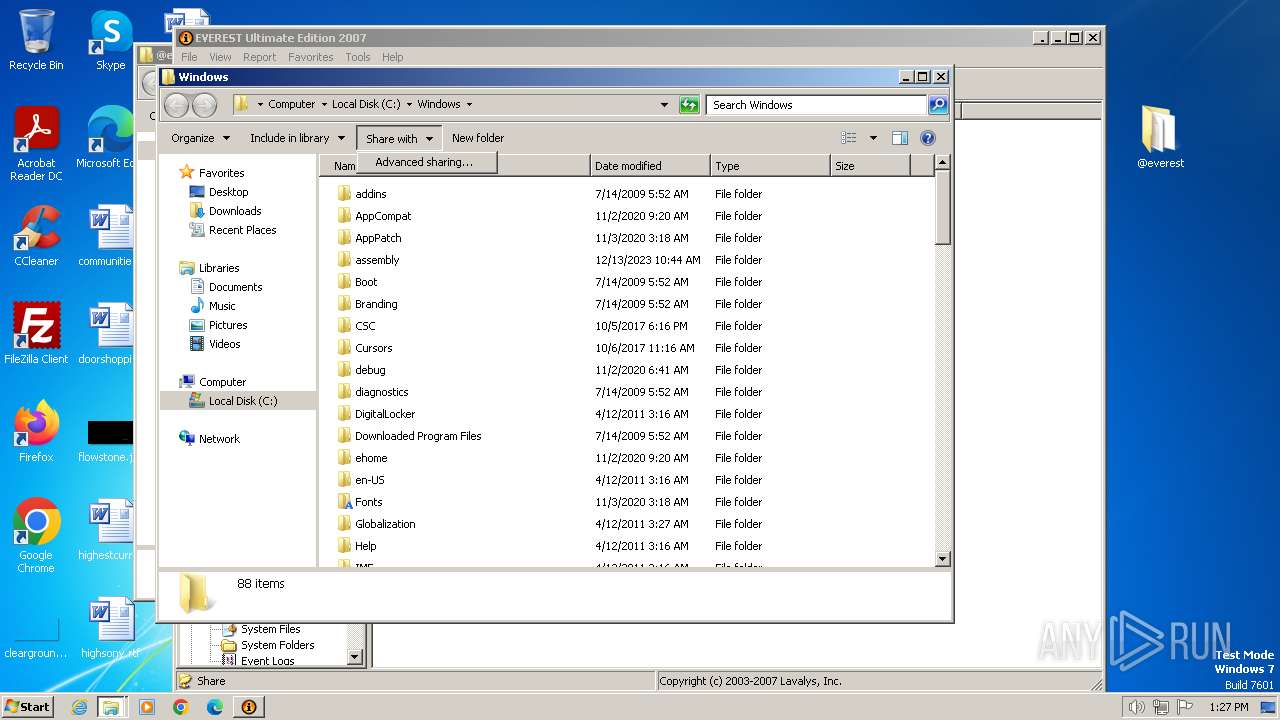Launch Acrobat Reader DC from desktop
This screenshot has height=720, width=1280.
[x=36, y=144]
